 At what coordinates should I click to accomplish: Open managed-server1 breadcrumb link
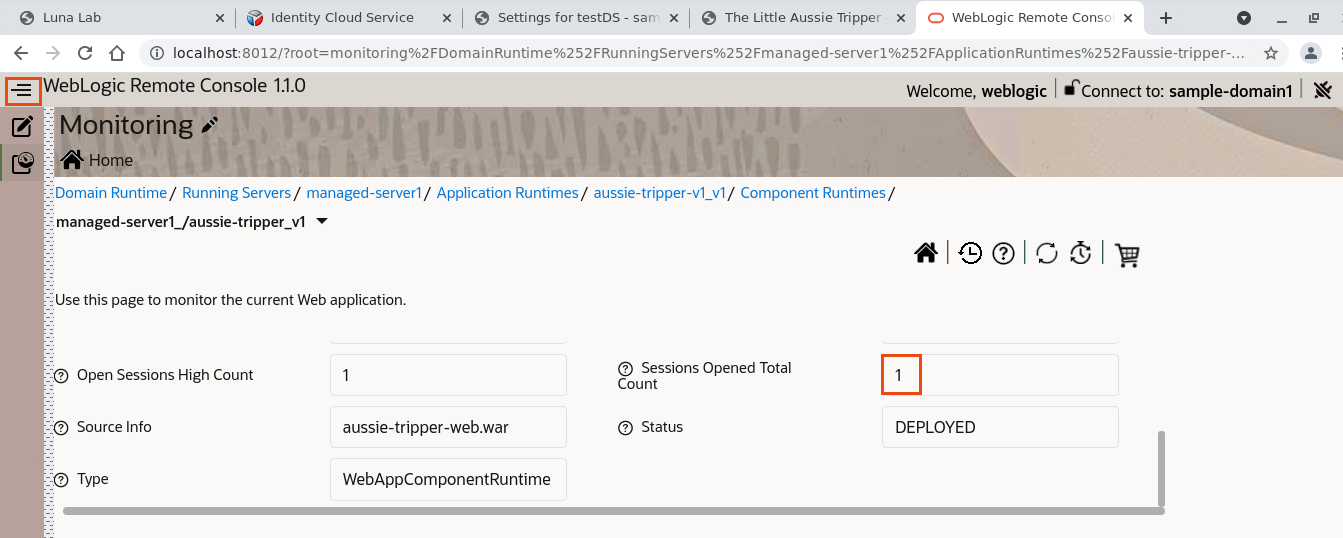pos(364,193)
